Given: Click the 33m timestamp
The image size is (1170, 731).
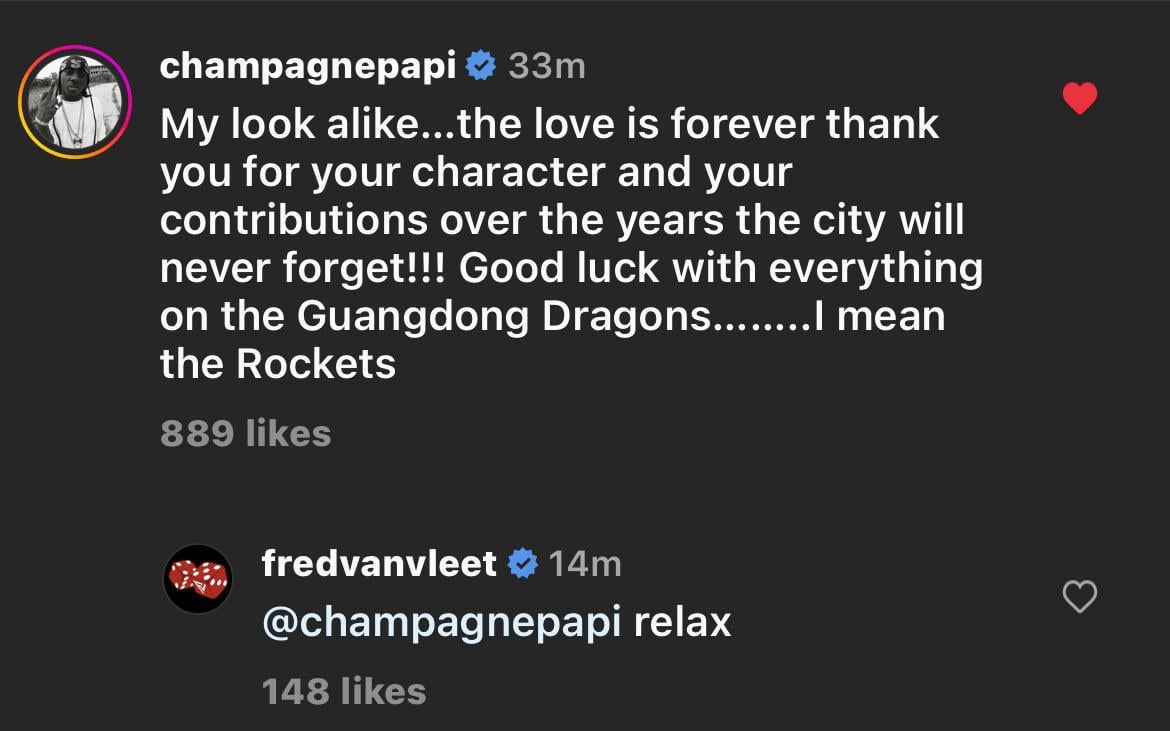Looking at the screenshot, I should [546, 66].
